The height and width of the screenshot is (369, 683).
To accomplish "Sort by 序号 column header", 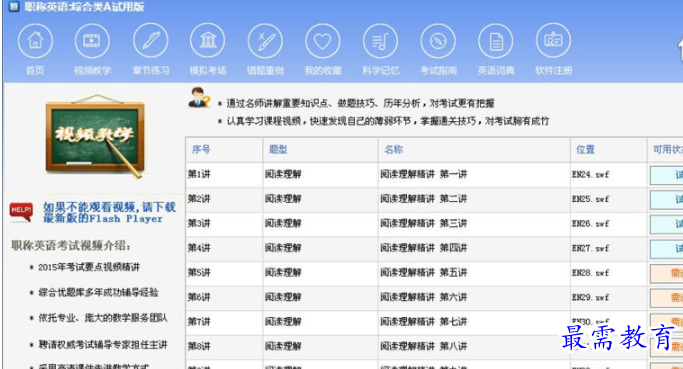I will (224, 149).
